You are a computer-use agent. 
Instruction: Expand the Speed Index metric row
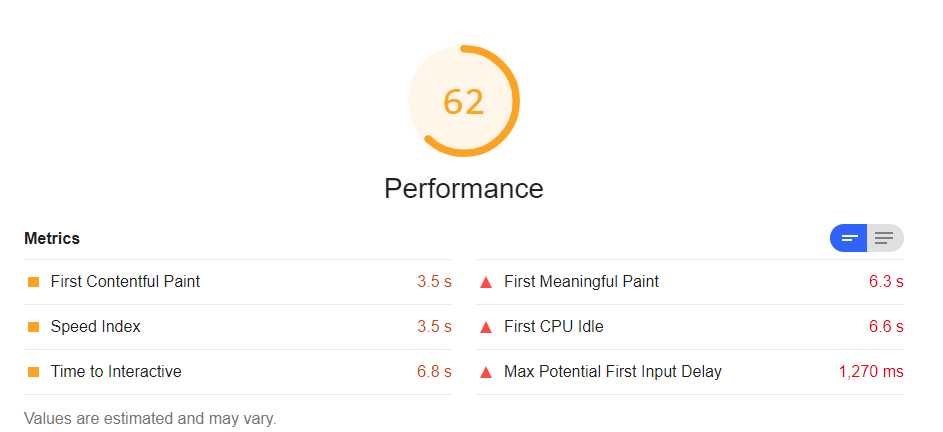coord(95,327)
